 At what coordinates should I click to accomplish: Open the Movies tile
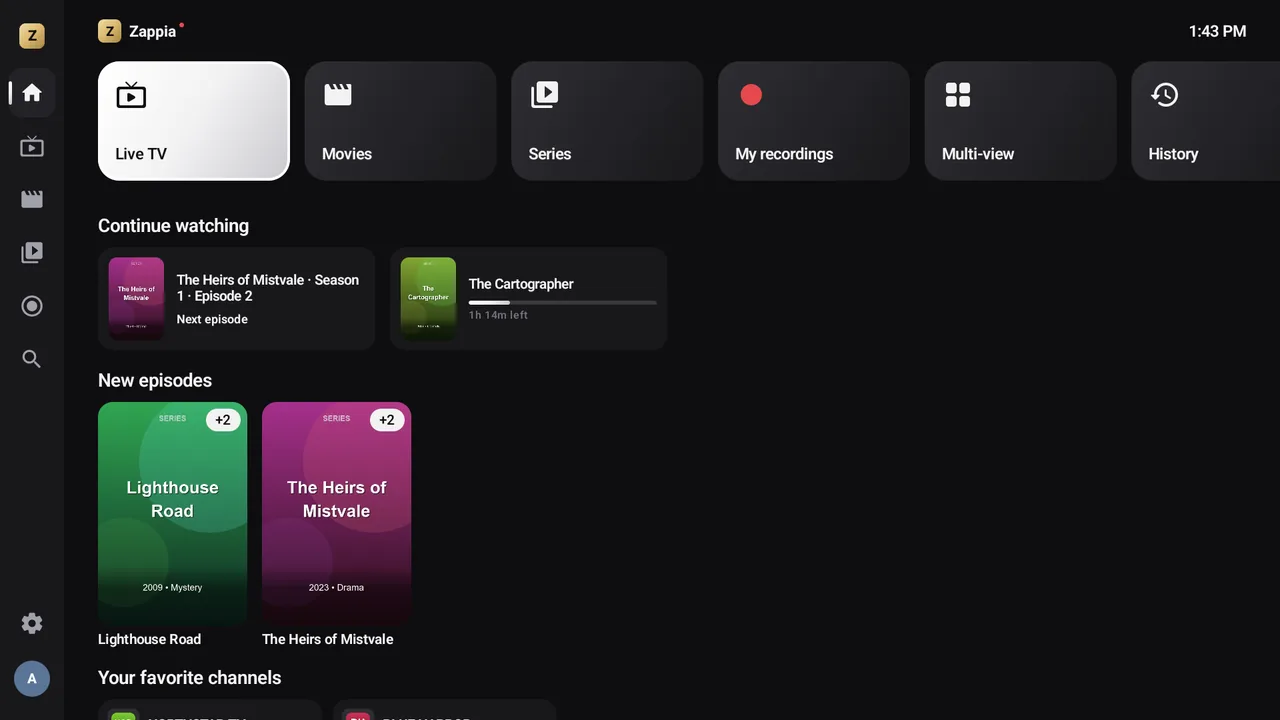pyautogui.click(x=400, y=121)
